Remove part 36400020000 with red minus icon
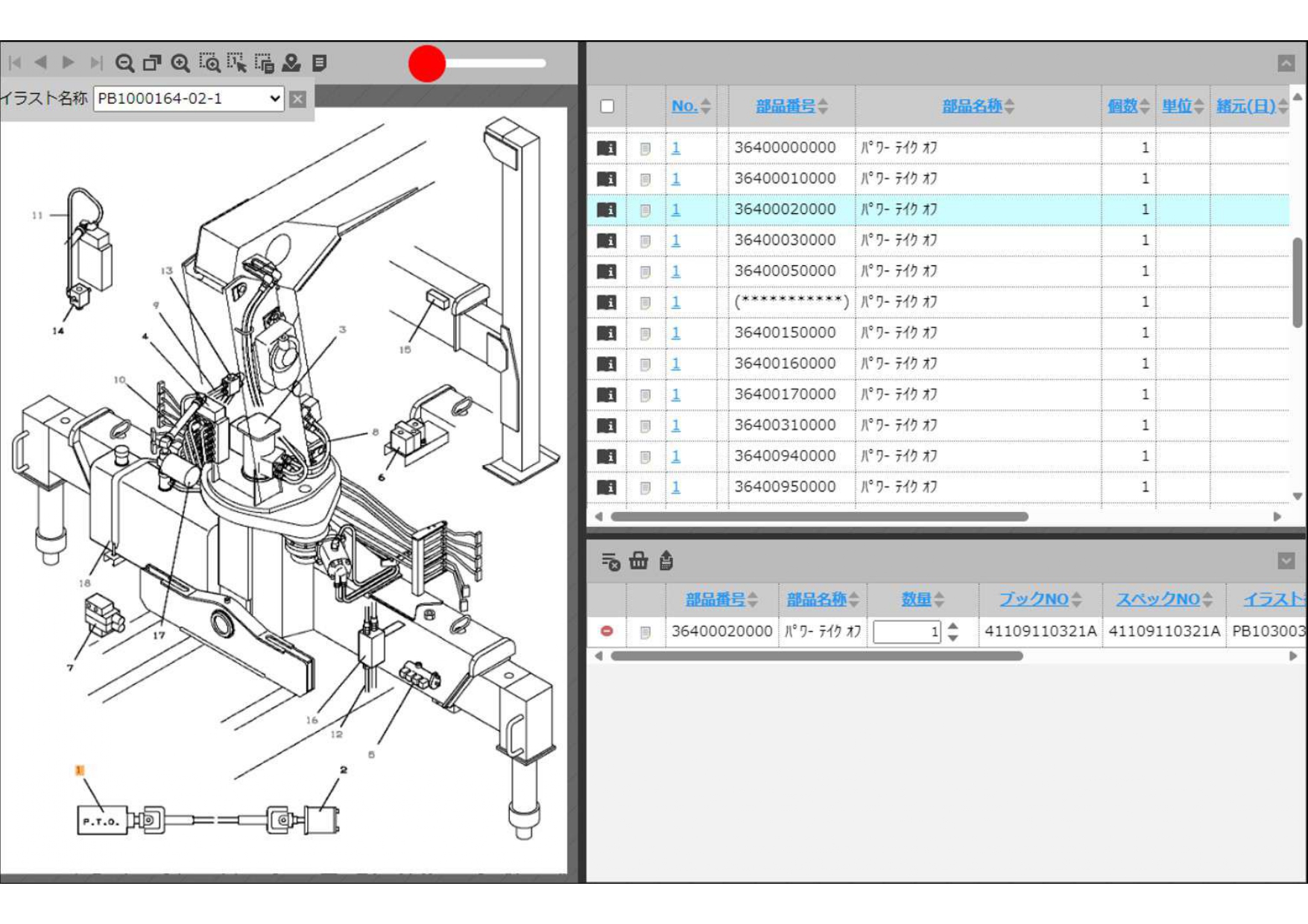 (607, 631)
